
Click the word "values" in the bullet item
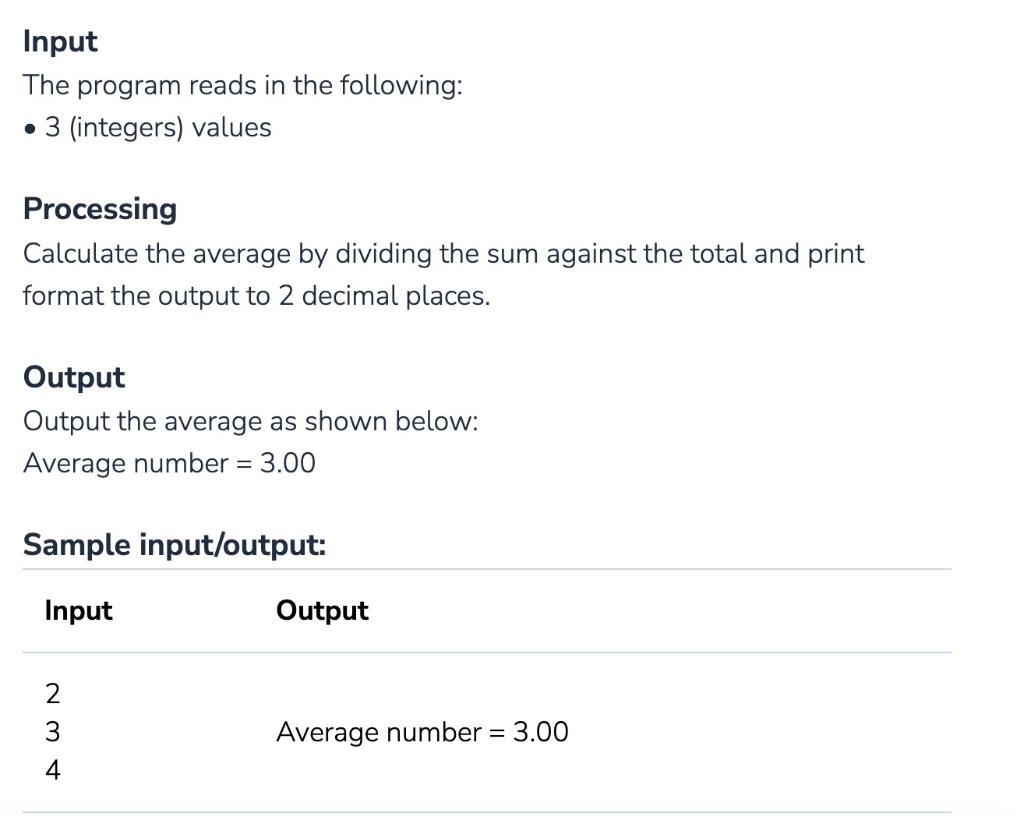[231, 127]
